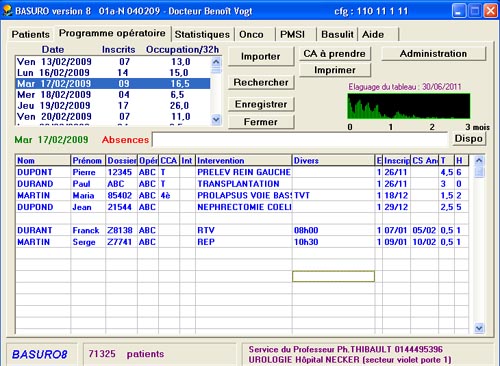
Task: Click the outlined empty Divers cell
Action: point(333,276)
